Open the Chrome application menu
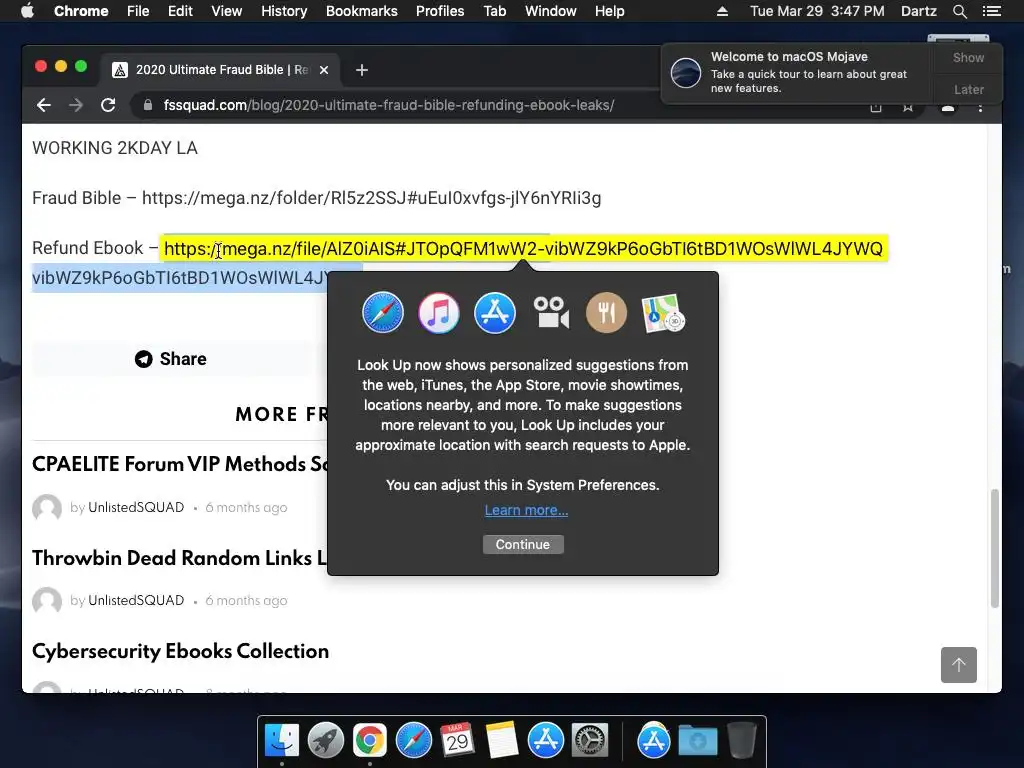 pos(81,11)
